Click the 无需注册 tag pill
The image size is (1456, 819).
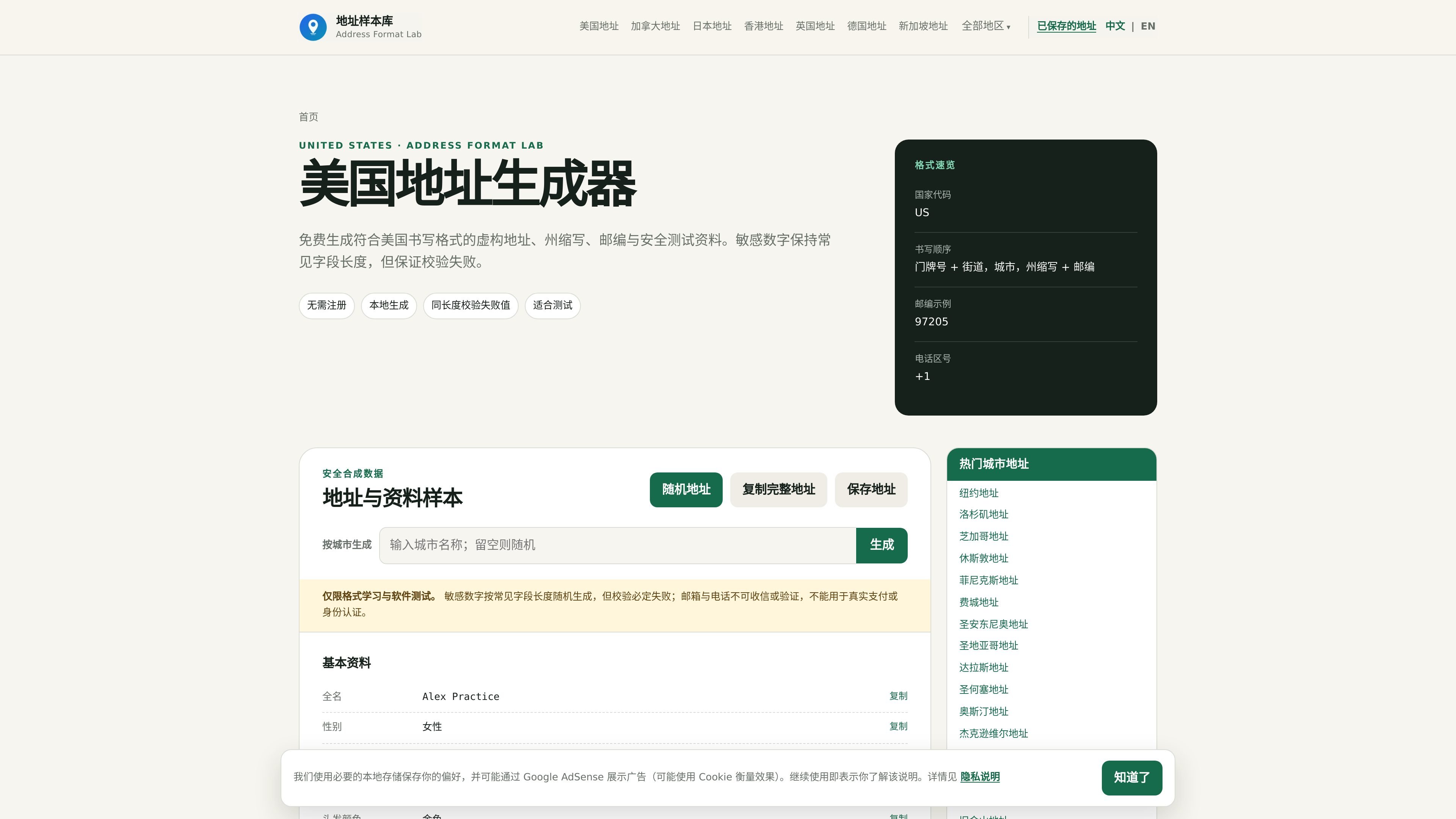(326, 306)
